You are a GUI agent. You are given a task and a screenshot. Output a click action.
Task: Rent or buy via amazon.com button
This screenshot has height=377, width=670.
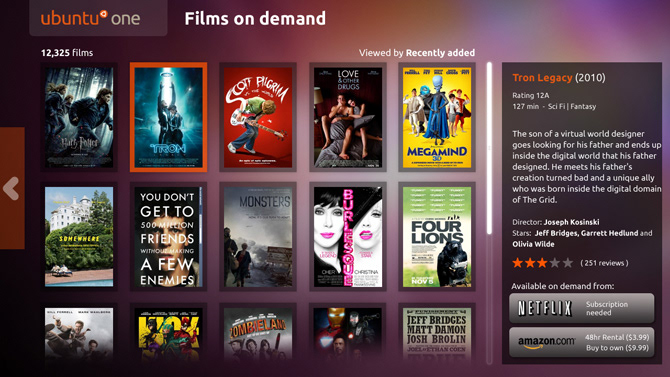coord(582,342)
